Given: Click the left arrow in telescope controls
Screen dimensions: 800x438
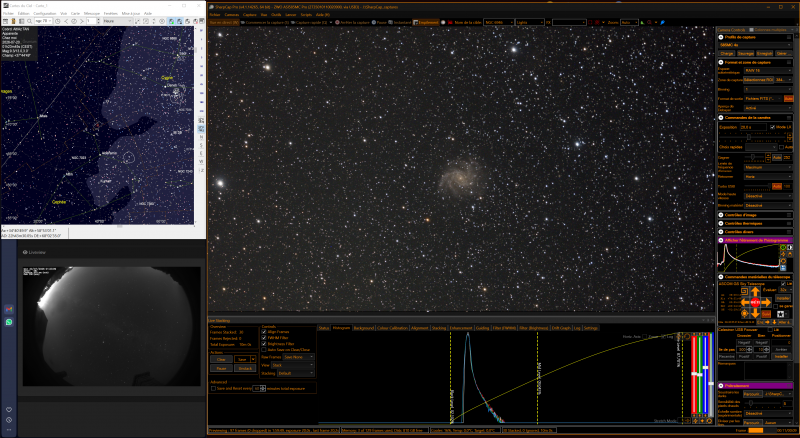Looking at the screenshot, I should [745, 302].
